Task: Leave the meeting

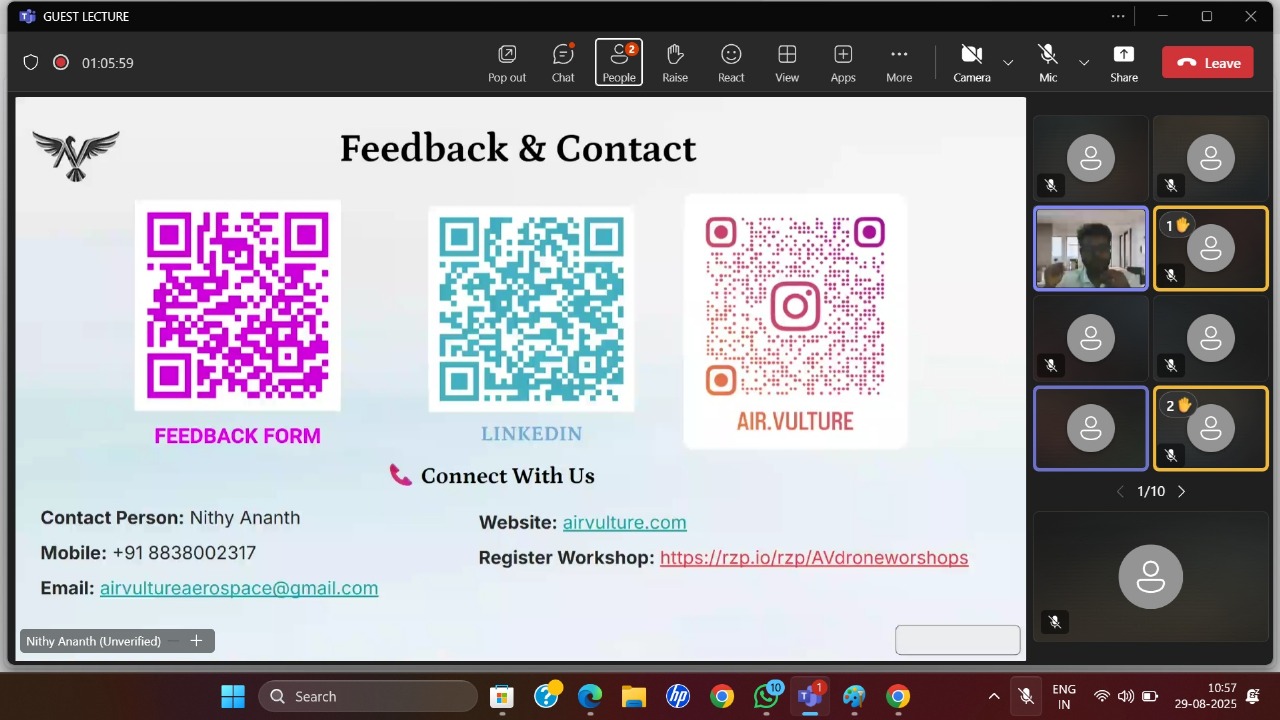Action: [1207, 62]
